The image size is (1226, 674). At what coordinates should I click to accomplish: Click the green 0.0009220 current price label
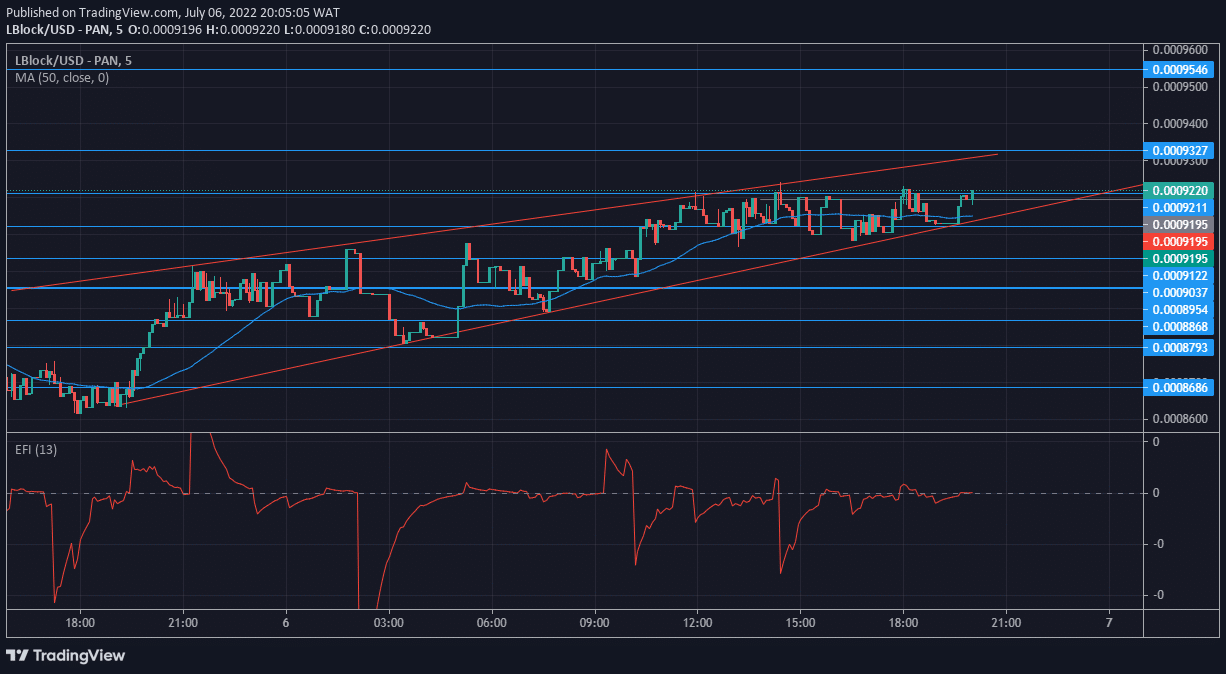pyautogui.click(x=1180, y=190)
